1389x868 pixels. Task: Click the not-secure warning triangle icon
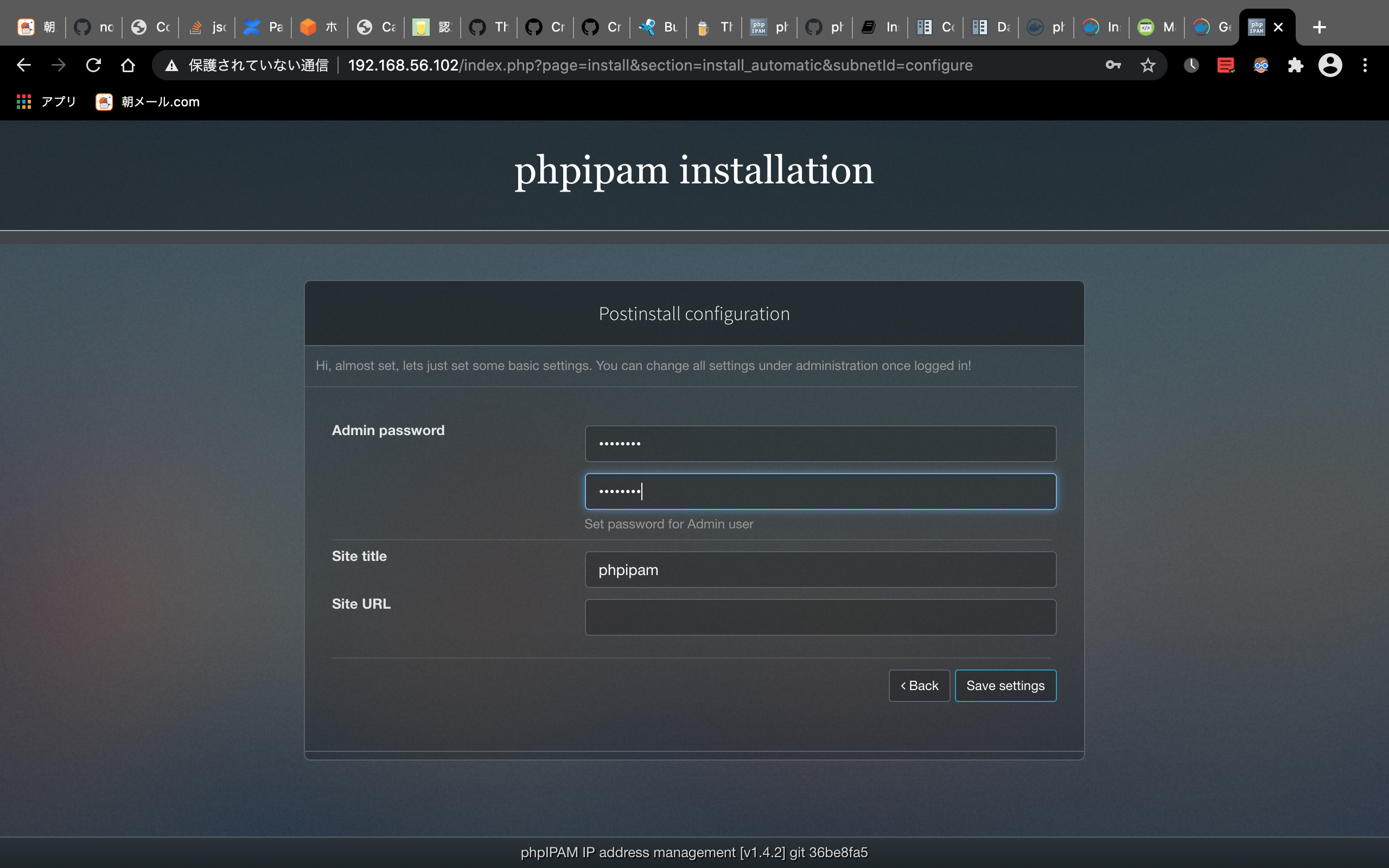coord(171,66)
